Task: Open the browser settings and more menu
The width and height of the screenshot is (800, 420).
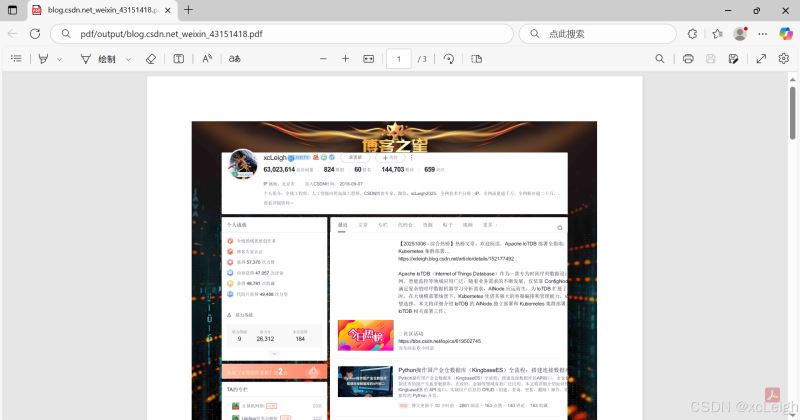Action: point(762,34)
